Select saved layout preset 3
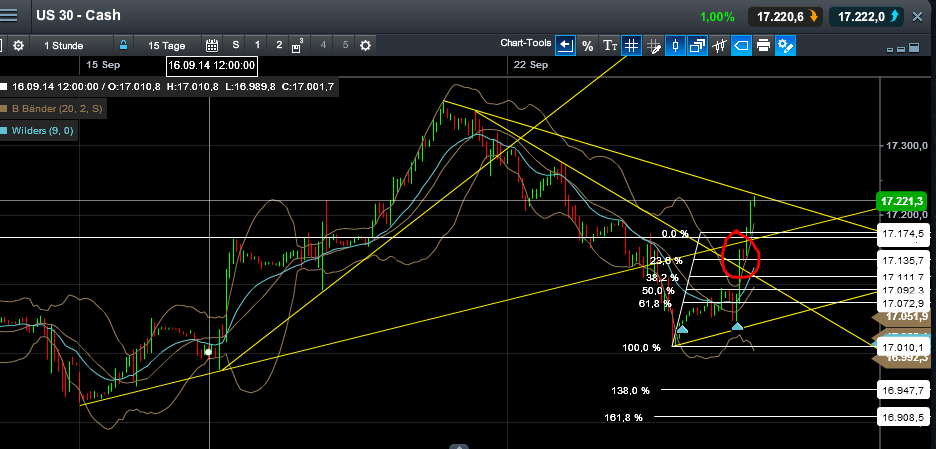This screenshot has height=449, width=936. click(297, 45)
